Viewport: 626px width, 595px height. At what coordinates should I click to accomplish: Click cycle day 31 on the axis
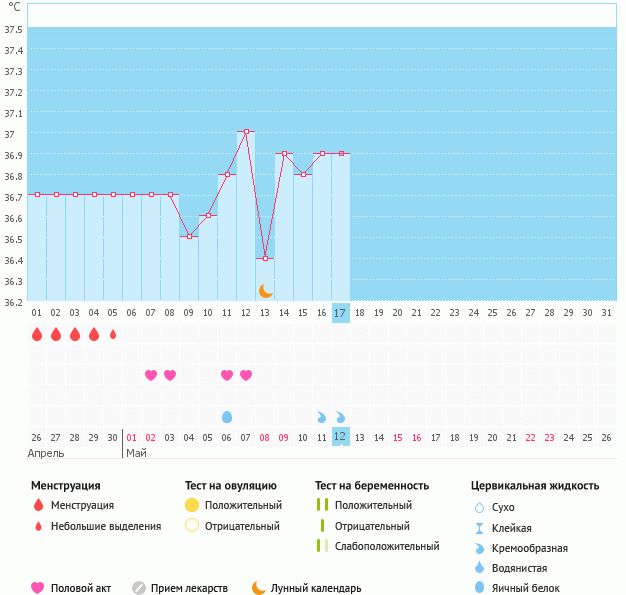(x=606, y=313)
